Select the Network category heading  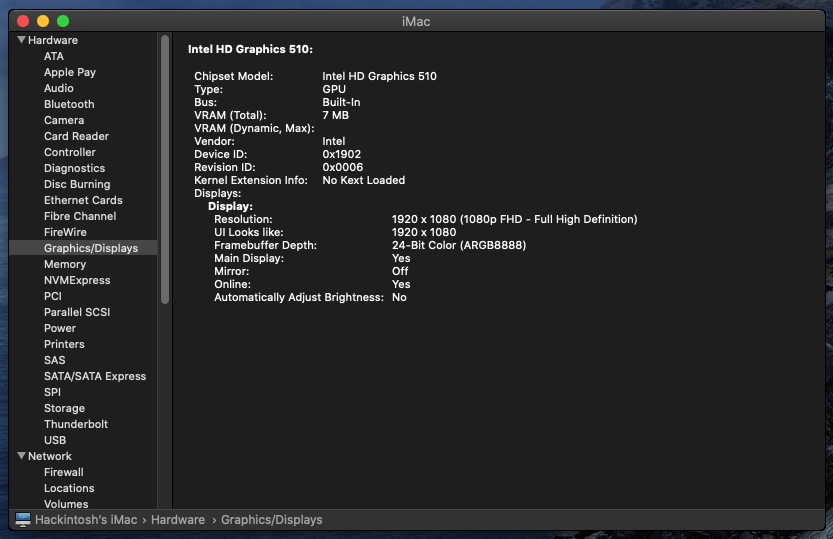point(49,456)
